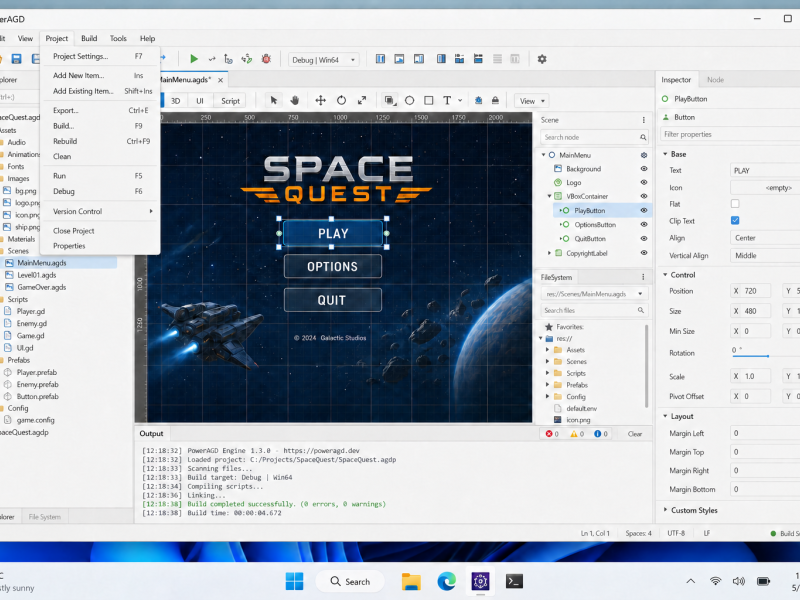800x600 pixels.
Task: Hide the PlayButton node
Action: click(x=644, y=210)
